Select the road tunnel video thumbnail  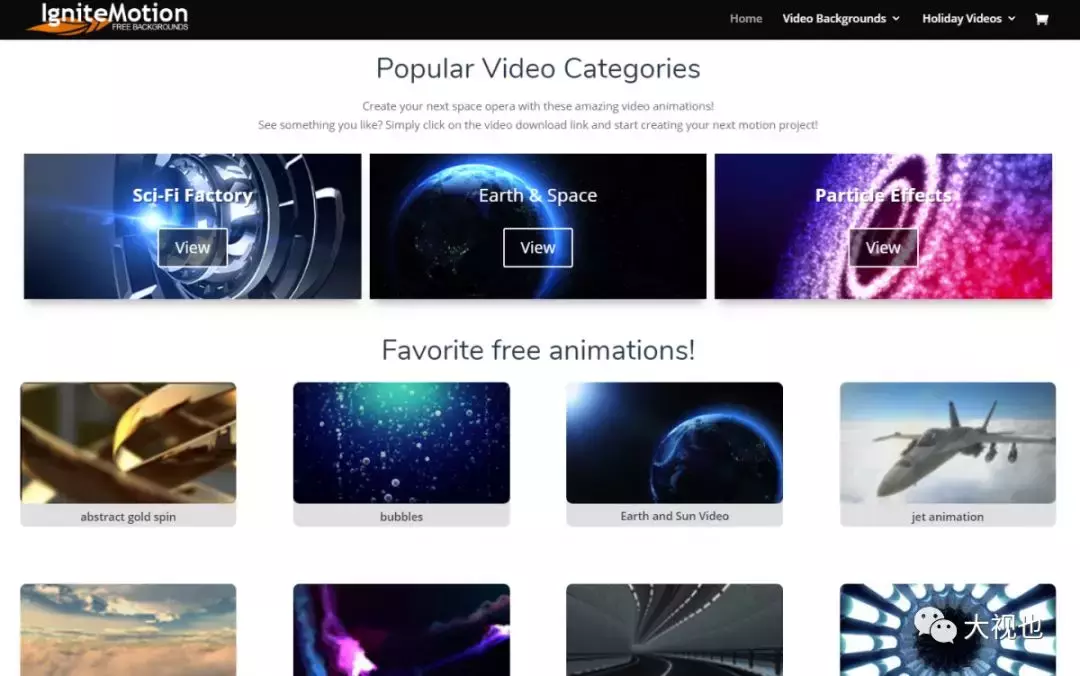[674, 630]
